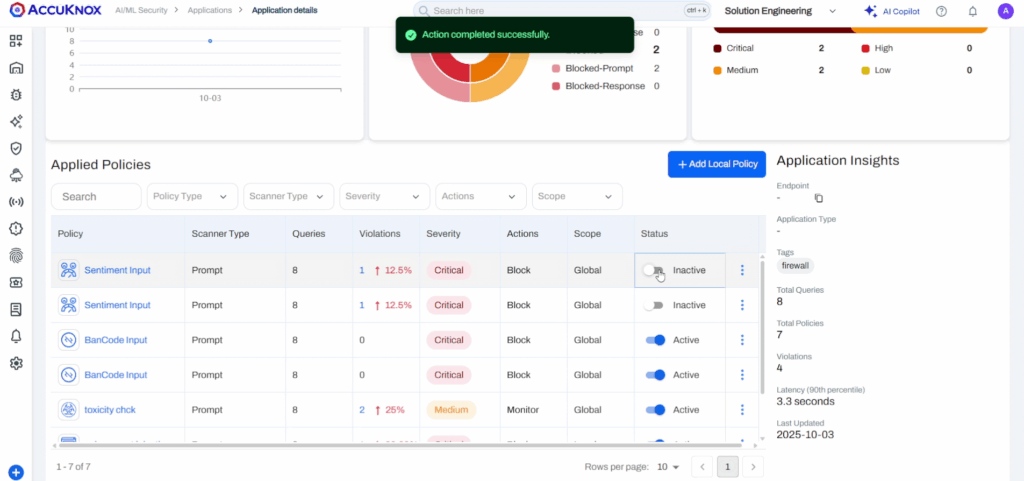The image size is (1024, 481).
Task: Change the rows per page value 10
Action: tap(666, 467)
